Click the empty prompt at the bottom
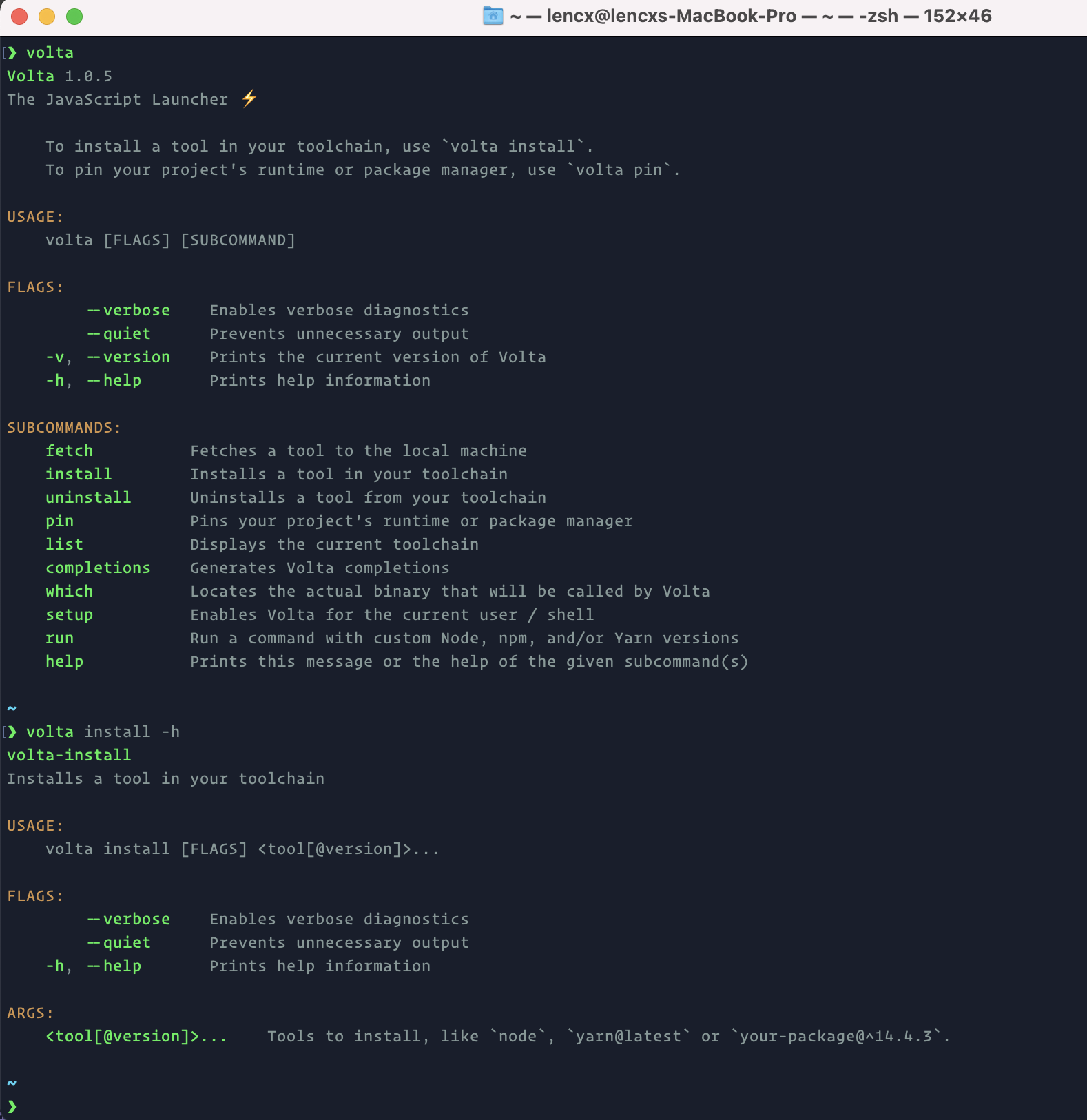 pyautogui.click(x=12, y=1106)
